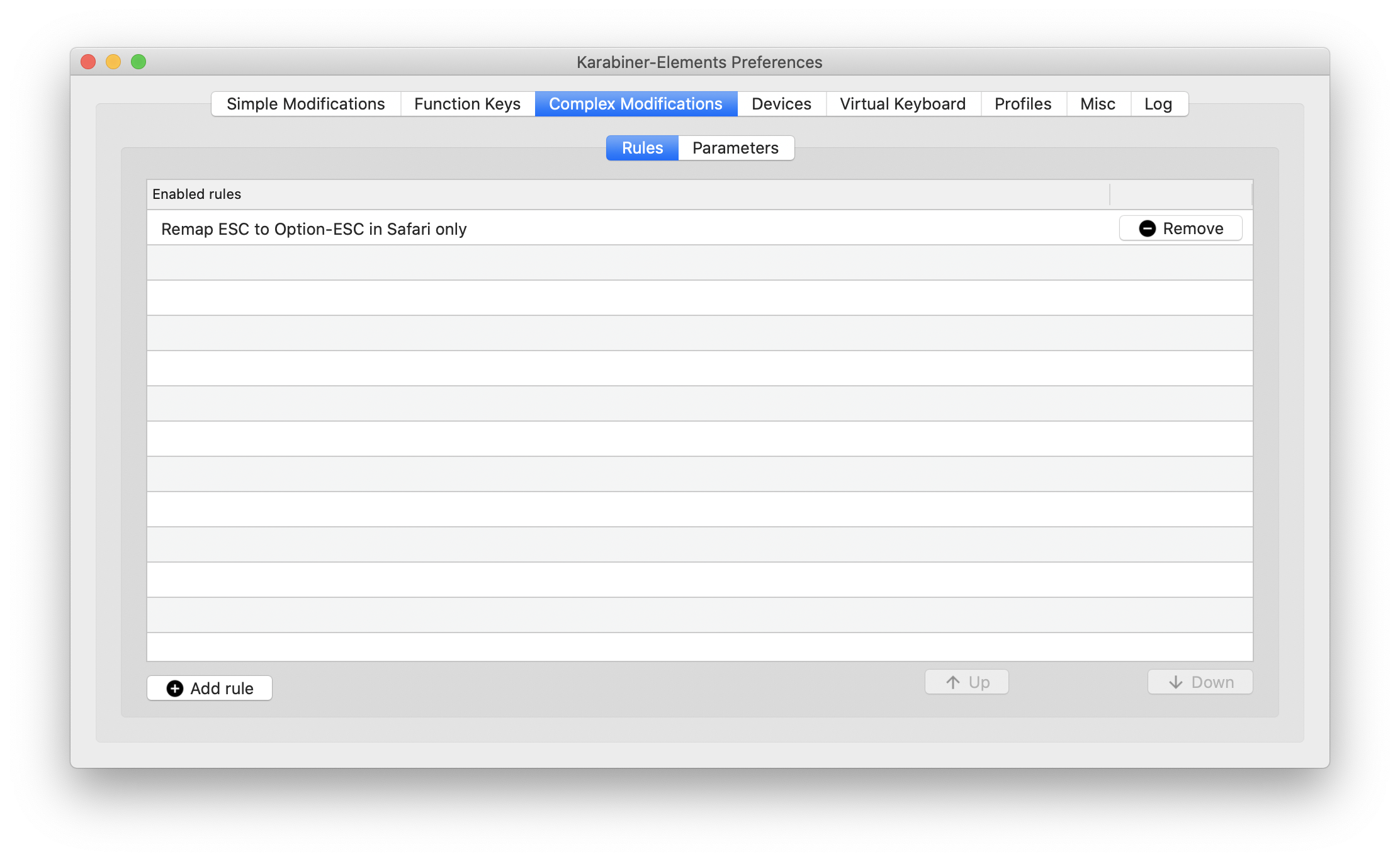
Task: Click the Add rule button
Action: point(209,688)
